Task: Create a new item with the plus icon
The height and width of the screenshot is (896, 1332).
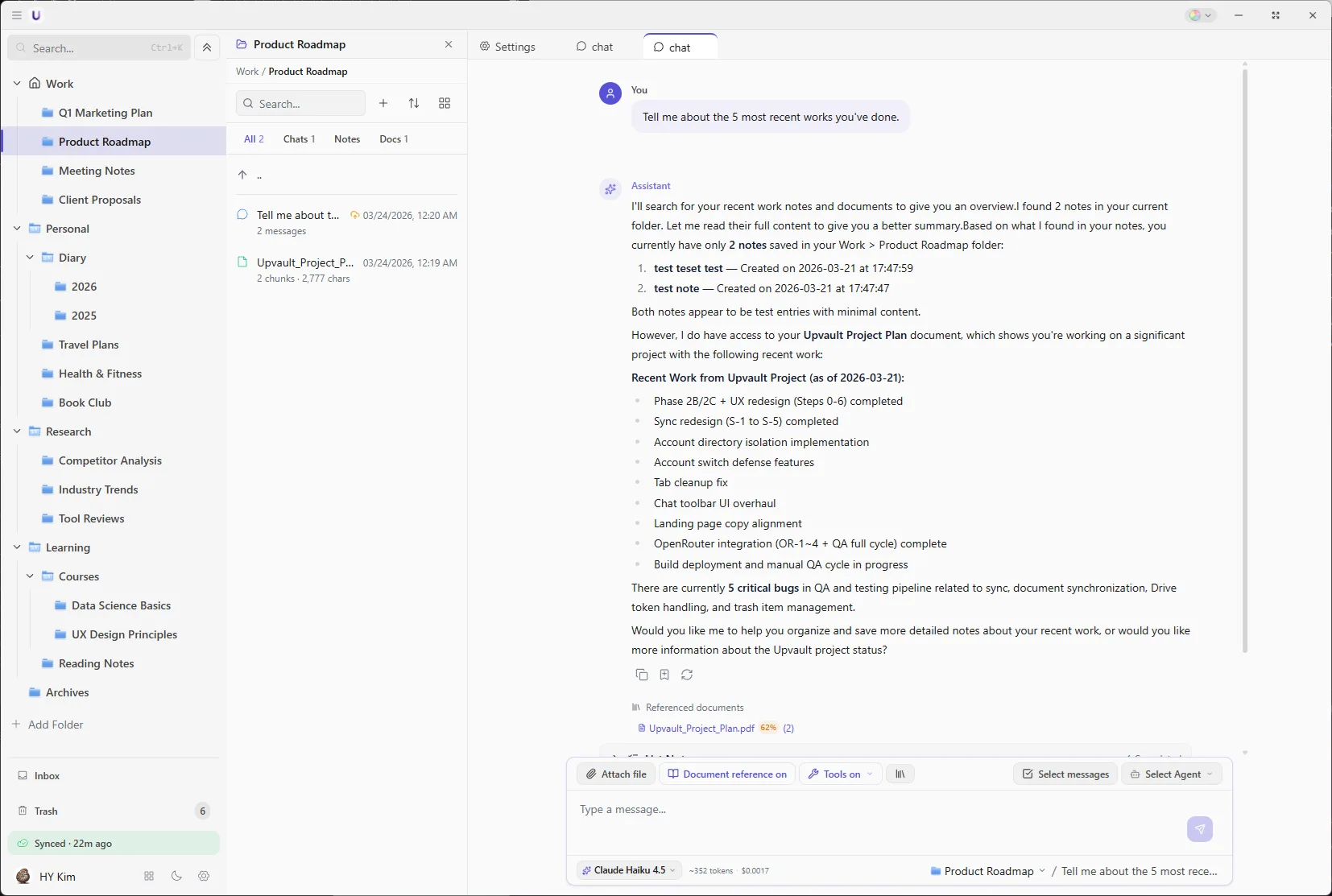Action: [384, 103]
